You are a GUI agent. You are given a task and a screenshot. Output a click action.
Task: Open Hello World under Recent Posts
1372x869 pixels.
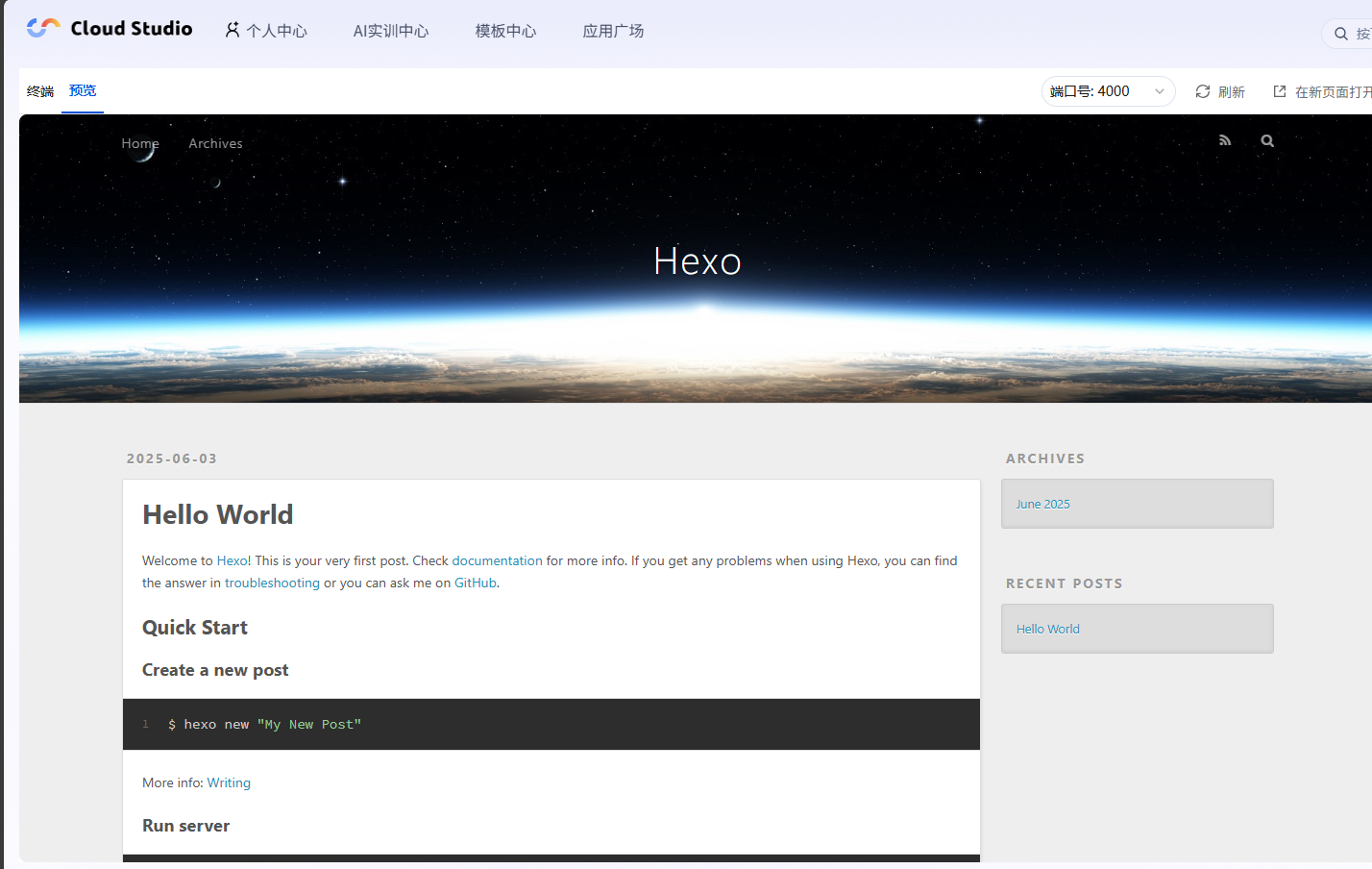pyautogui.click(x=1048, y=629)
